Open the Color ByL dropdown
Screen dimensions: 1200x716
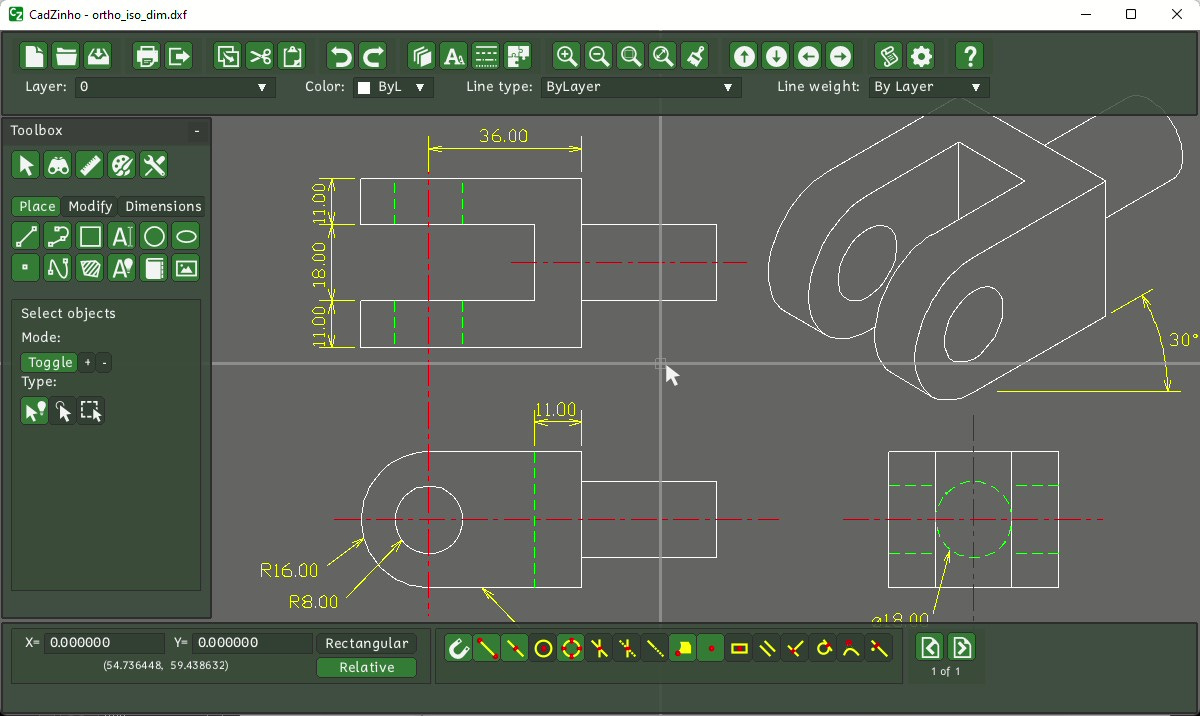pos(394,87)
